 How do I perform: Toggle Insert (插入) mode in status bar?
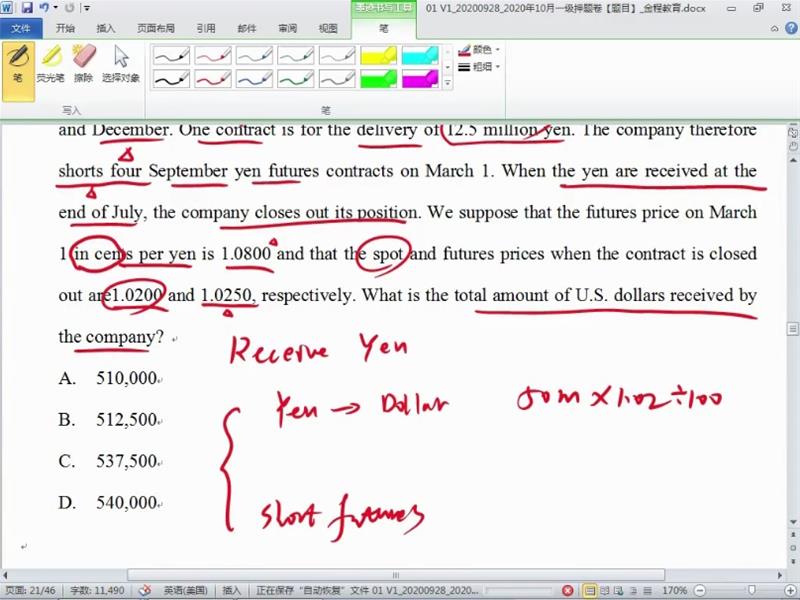coord(231,590)
